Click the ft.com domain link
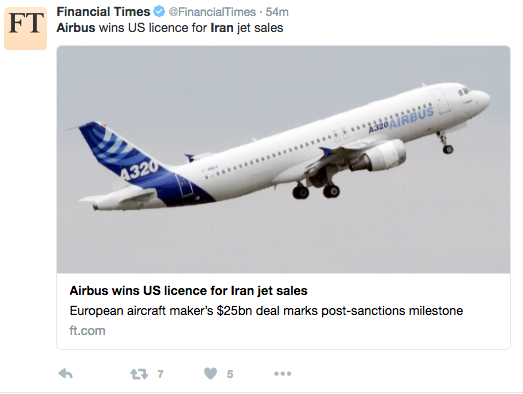This screenshot has width=523, height=394. pos(87,331)
